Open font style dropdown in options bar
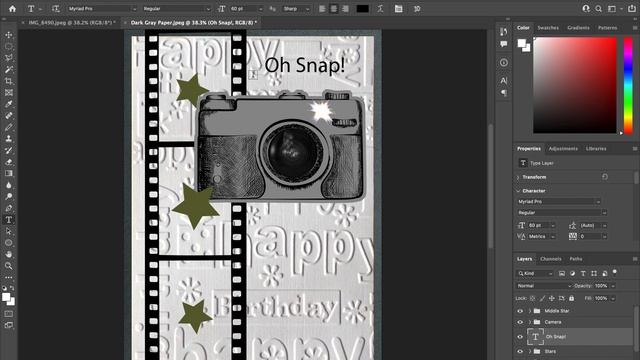640x360 pixels. [x=176, y=9]
